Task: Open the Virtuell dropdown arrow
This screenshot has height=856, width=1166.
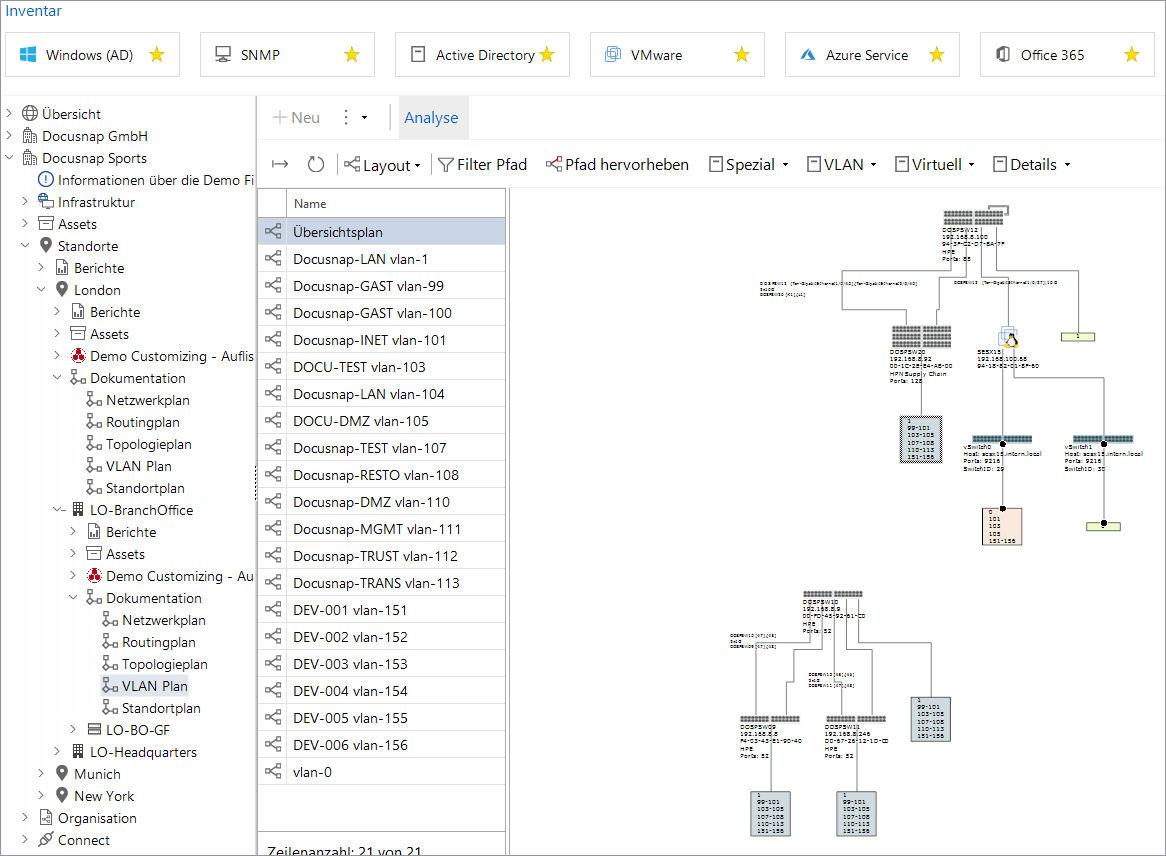Action: pos(971,165)
